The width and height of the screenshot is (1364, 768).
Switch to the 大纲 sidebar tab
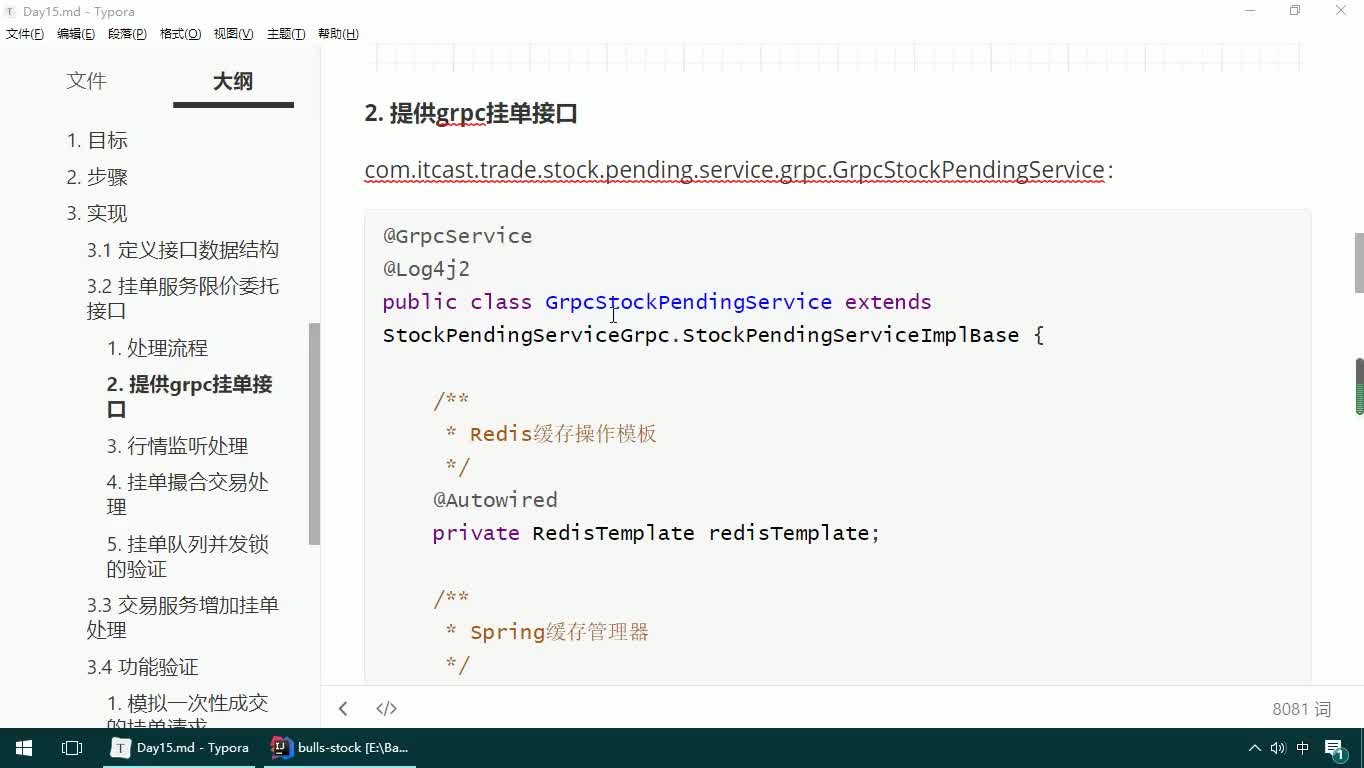pyautogui.click(x=233, y=81)
